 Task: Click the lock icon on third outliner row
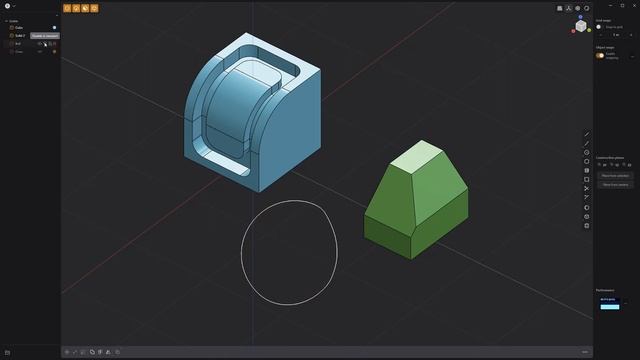pos(50,44)
